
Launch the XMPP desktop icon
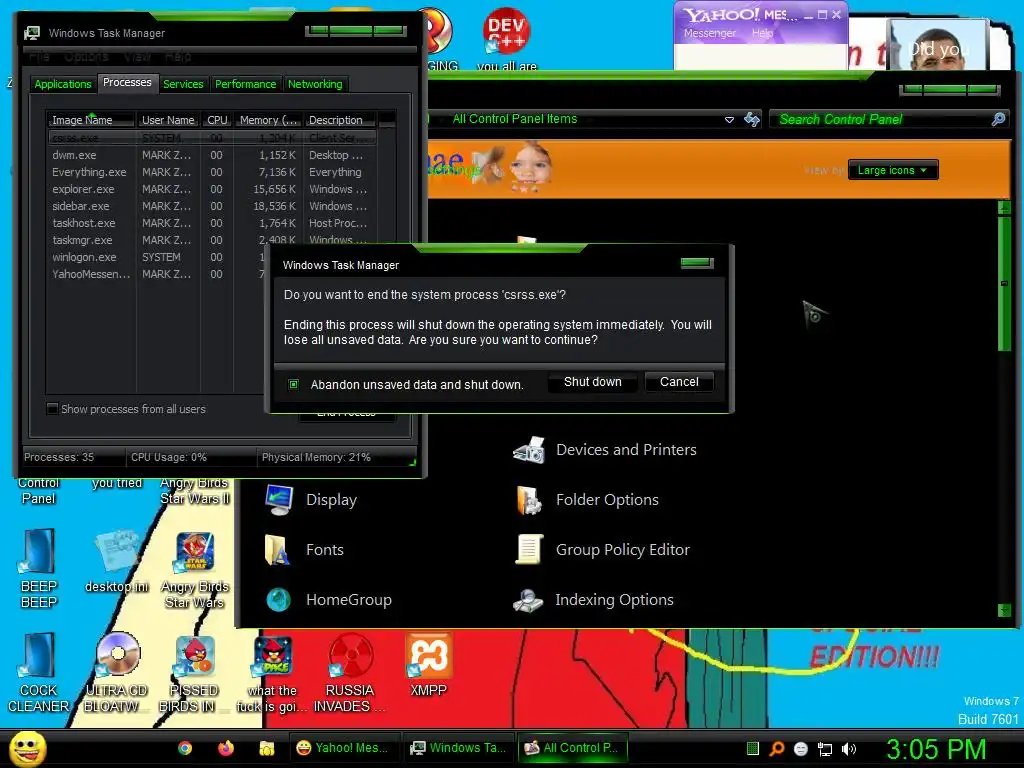click(x=428, y=665)
